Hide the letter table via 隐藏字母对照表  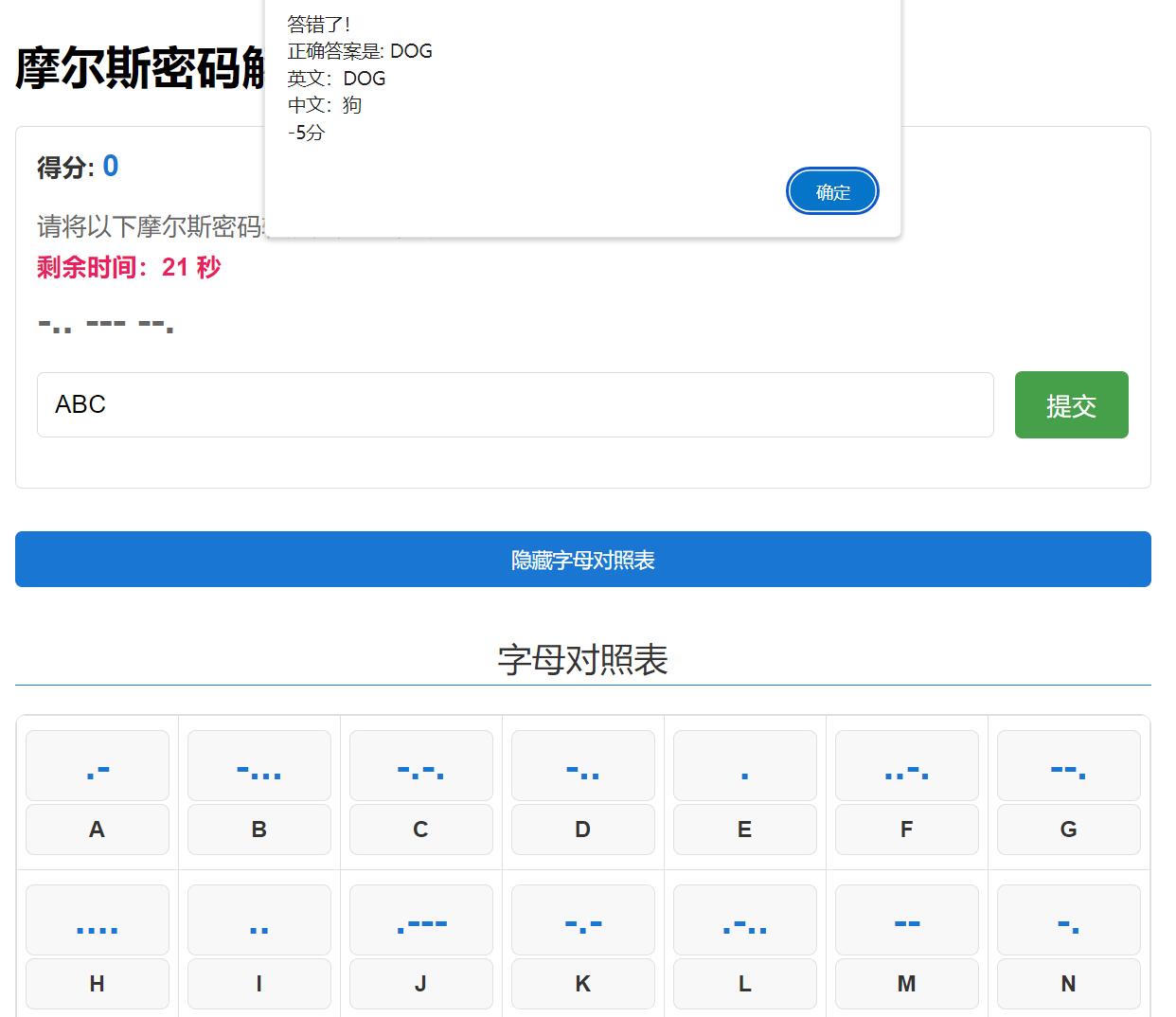(583, 560)
